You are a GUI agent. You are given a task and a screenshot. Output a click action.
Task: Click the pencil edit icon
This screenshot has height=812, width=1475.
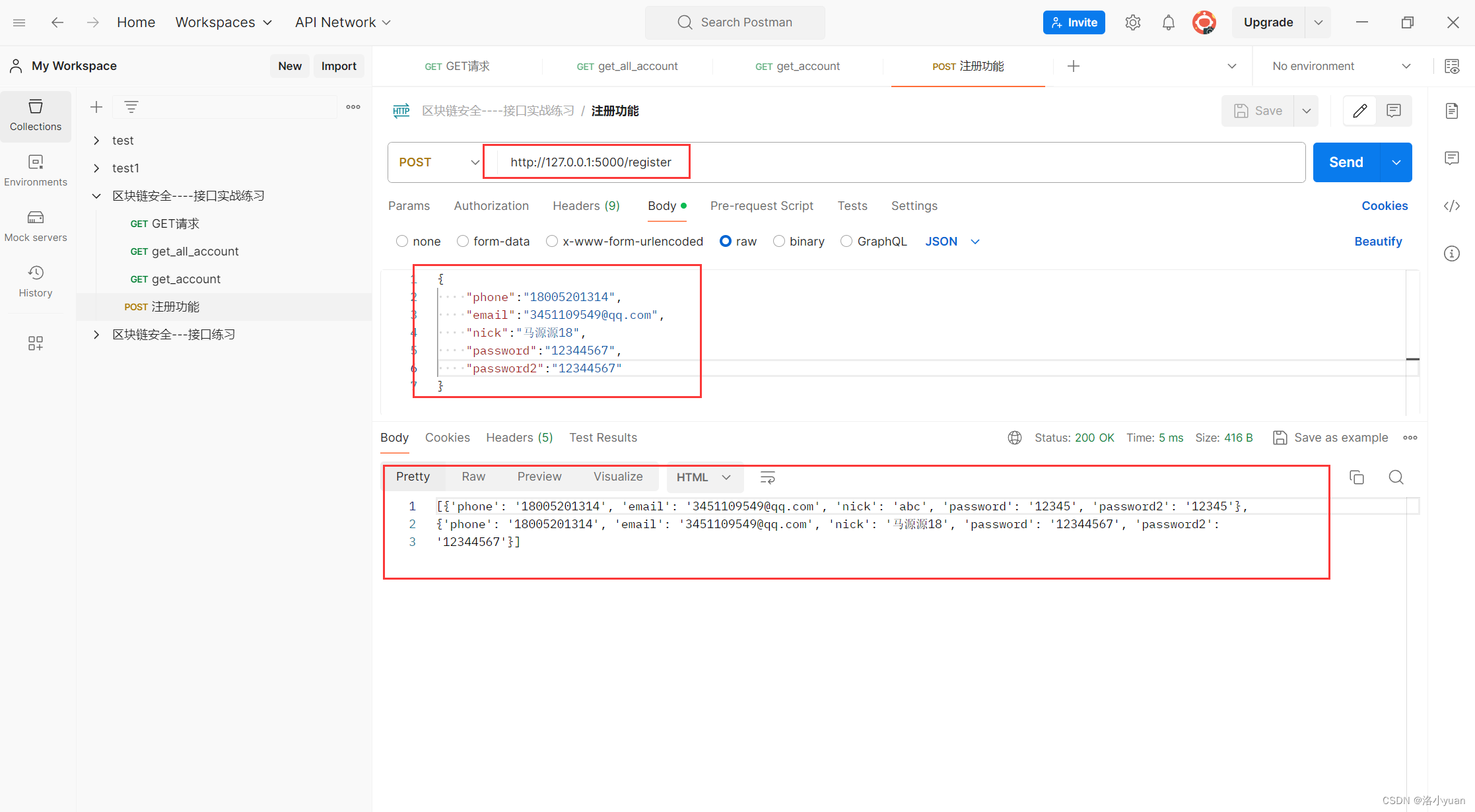pyautogui.click(x=1360, y=111)
